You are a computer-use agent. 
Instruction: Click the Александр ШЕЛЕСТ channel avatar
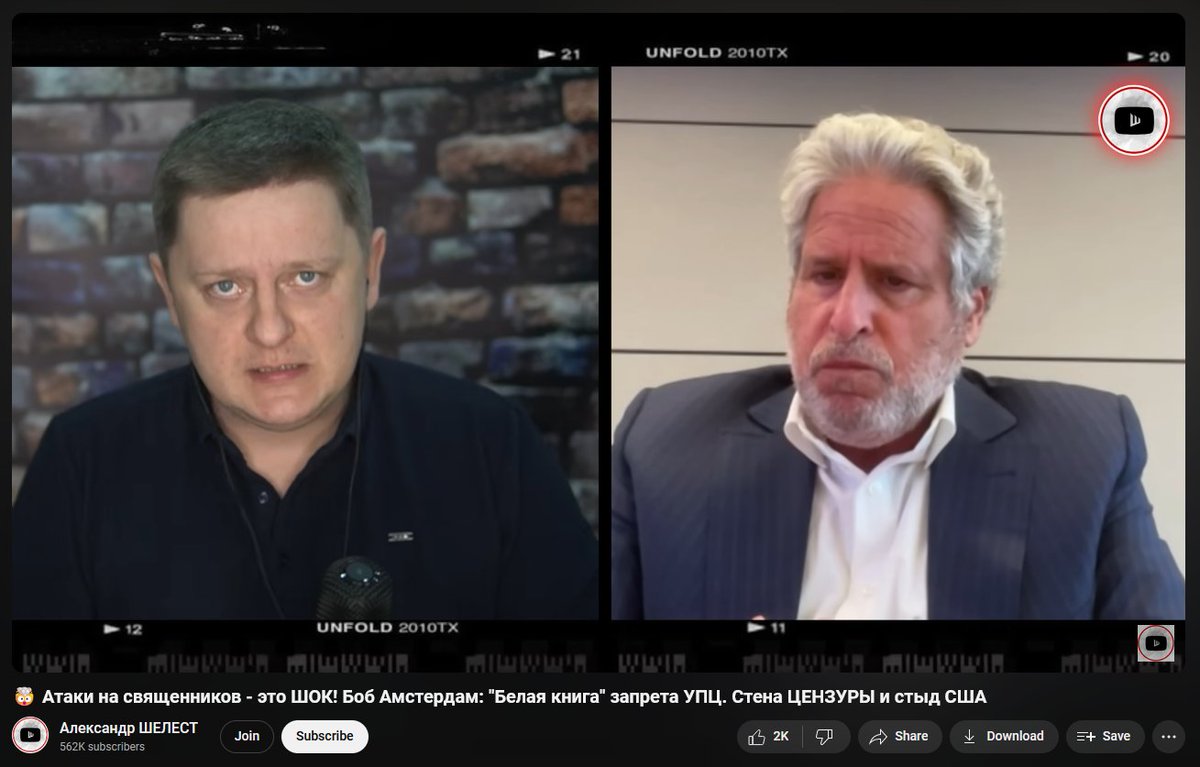(x=31, y=736)
